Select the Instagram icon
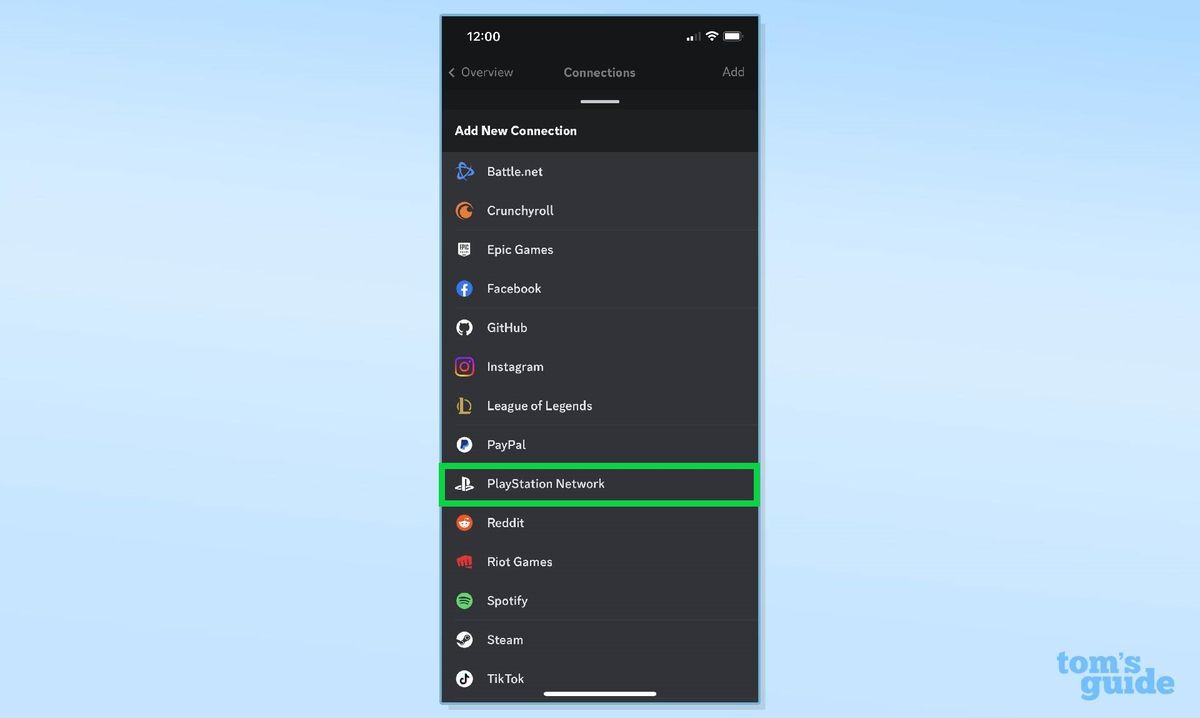Screen dimensions: 1200x718 click(464, 366)
